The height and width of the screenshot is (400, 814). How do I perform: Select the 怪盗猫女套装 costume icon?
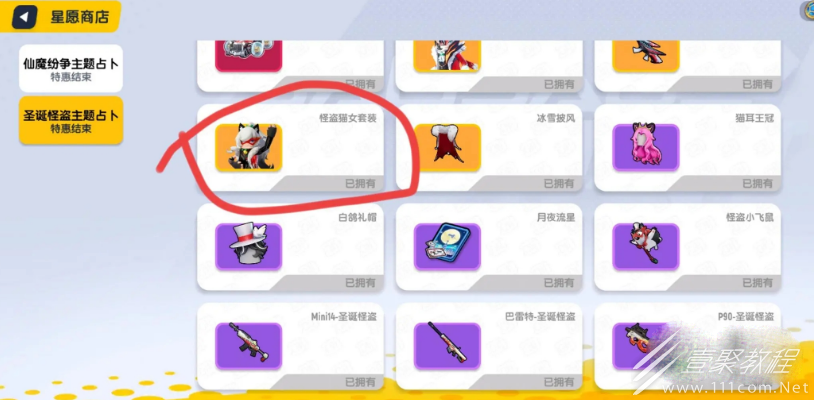click(x=249, y=147)
